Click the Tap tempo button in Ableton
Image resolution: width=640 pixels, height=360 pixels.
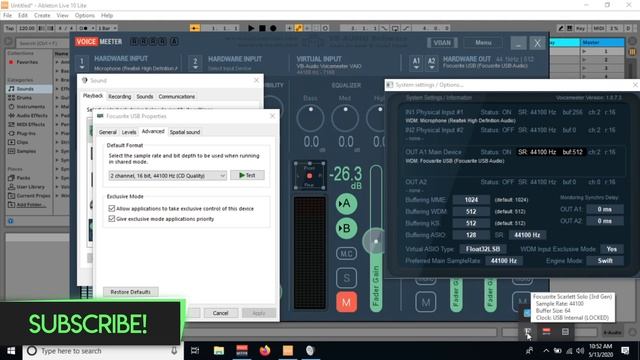(x=9, y=28)
